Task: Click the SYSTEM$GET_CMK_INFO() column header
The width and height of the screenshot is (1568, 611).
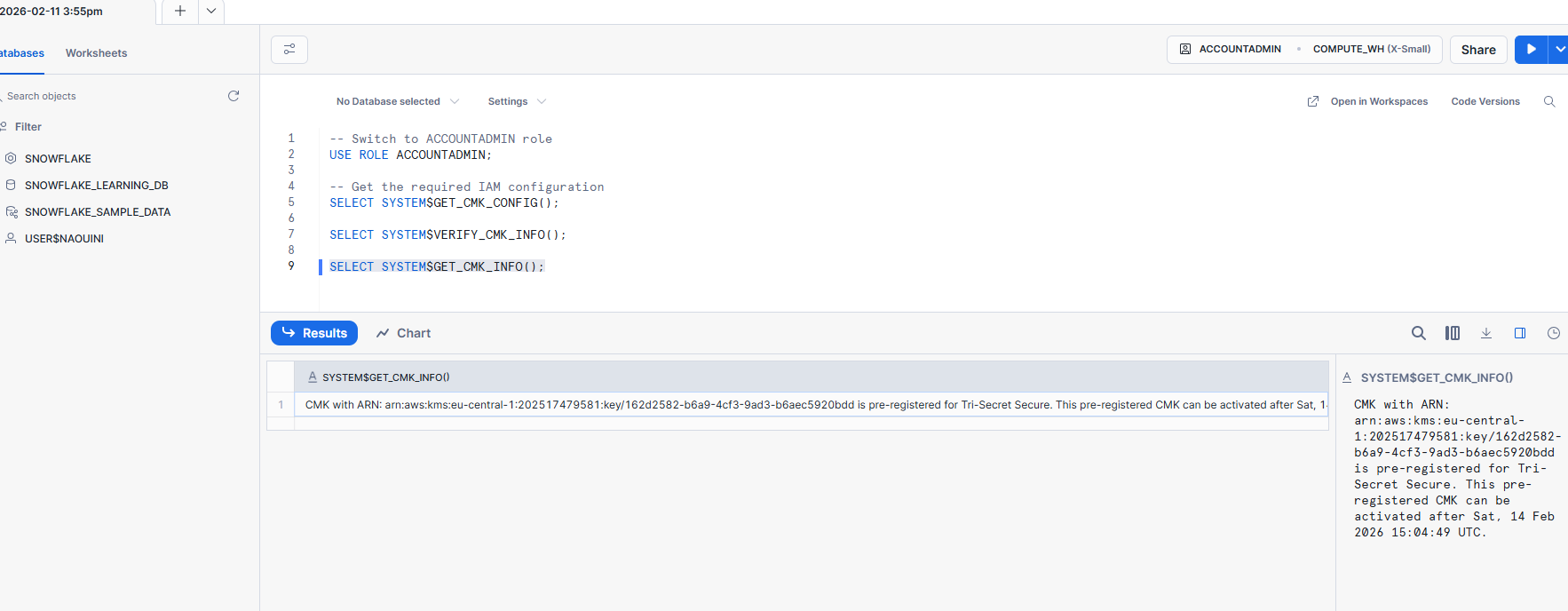Action: coord(812,377)
